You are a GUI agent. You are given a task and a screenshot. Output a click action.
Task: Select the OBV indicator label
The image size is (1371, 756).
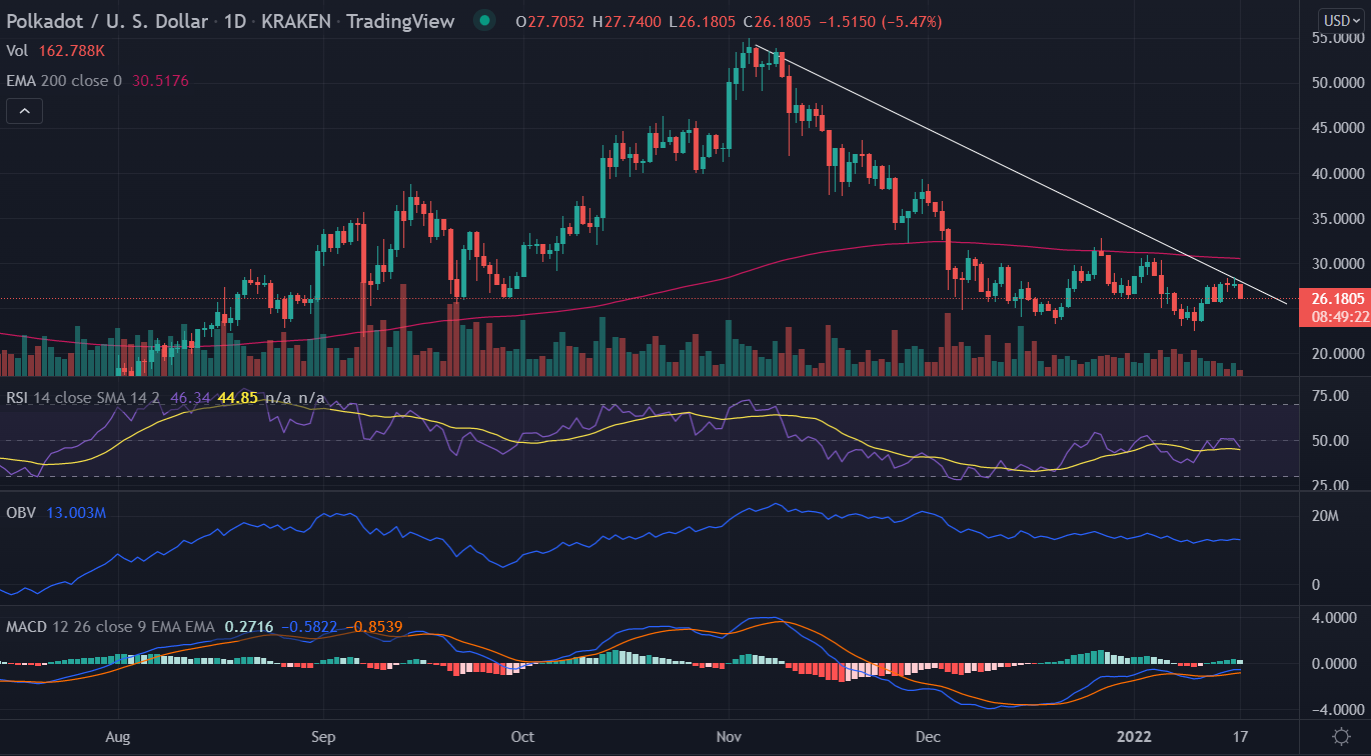22,512
